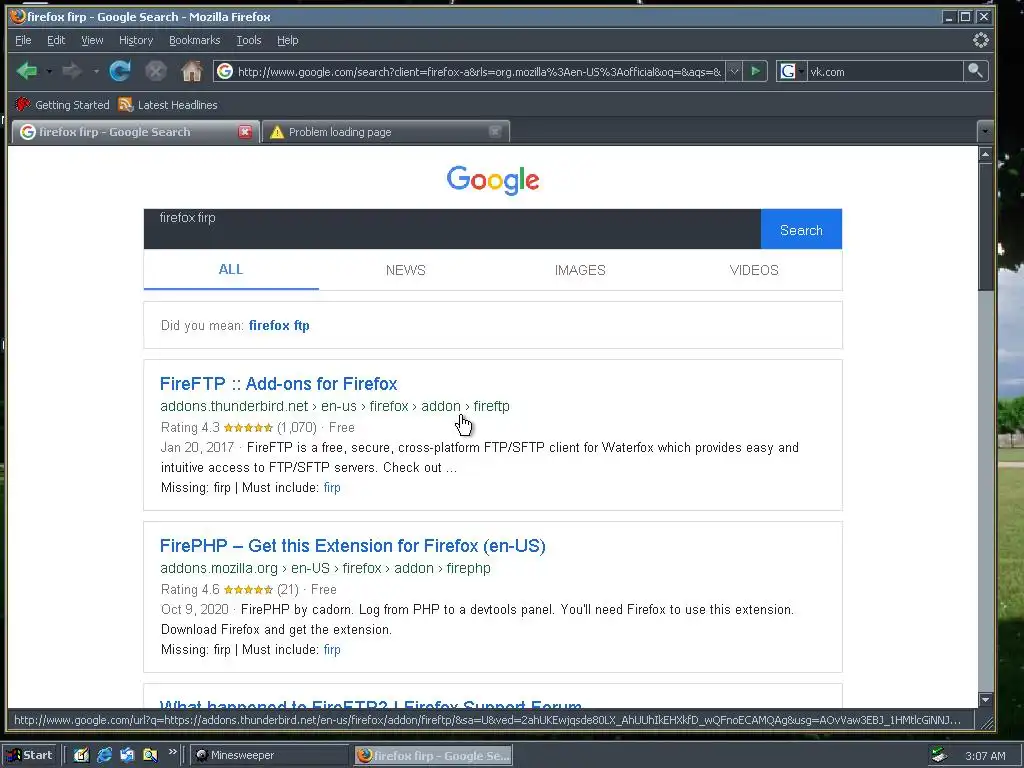
Task: Click the fourth Quick Launch search icon
Action: (x=150, y=755)
